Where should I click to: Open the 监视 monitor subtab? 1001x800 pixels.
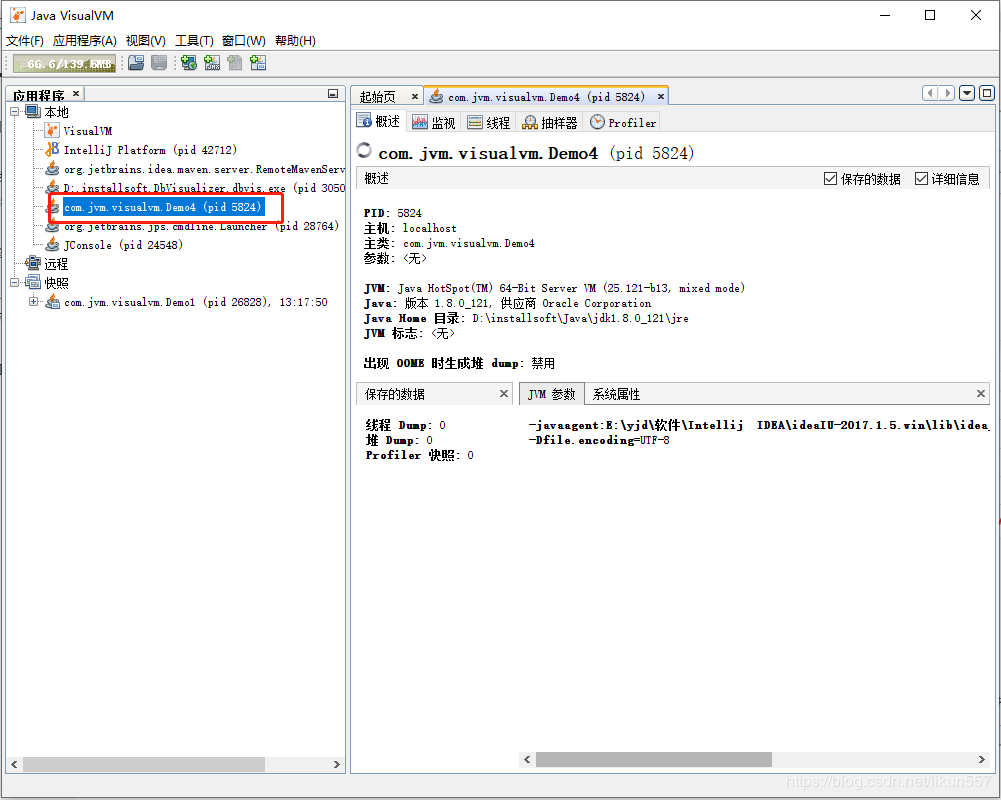433,122
